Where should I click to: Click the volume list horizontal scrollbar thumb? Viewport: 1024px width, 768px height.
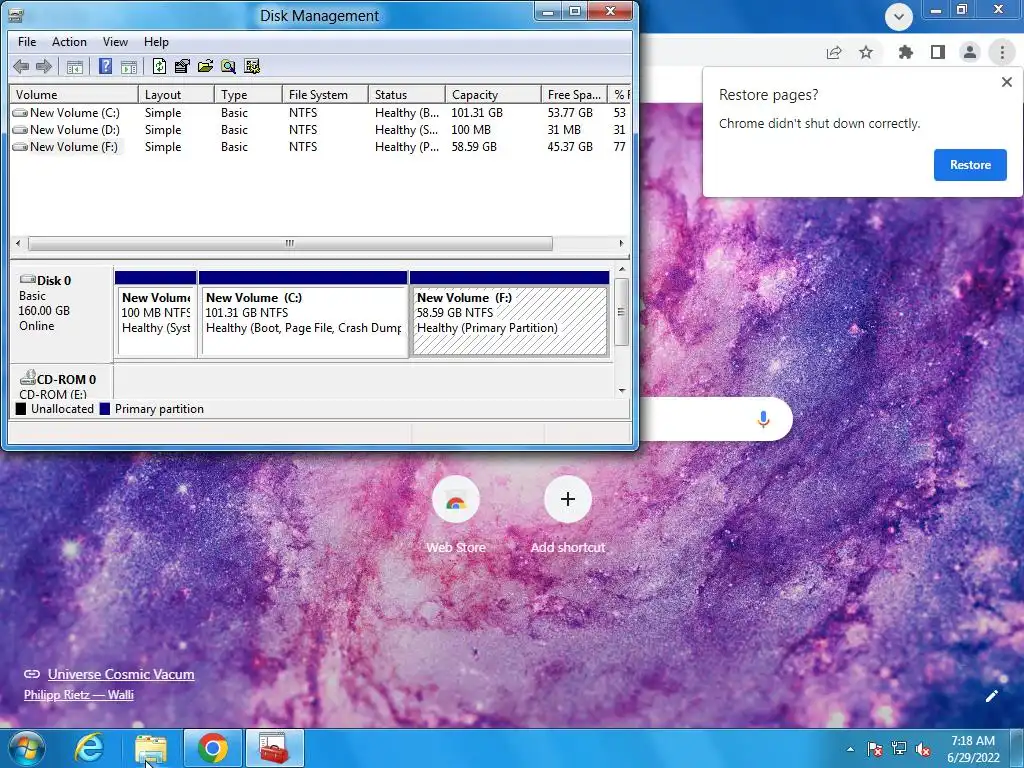(290, 243)
